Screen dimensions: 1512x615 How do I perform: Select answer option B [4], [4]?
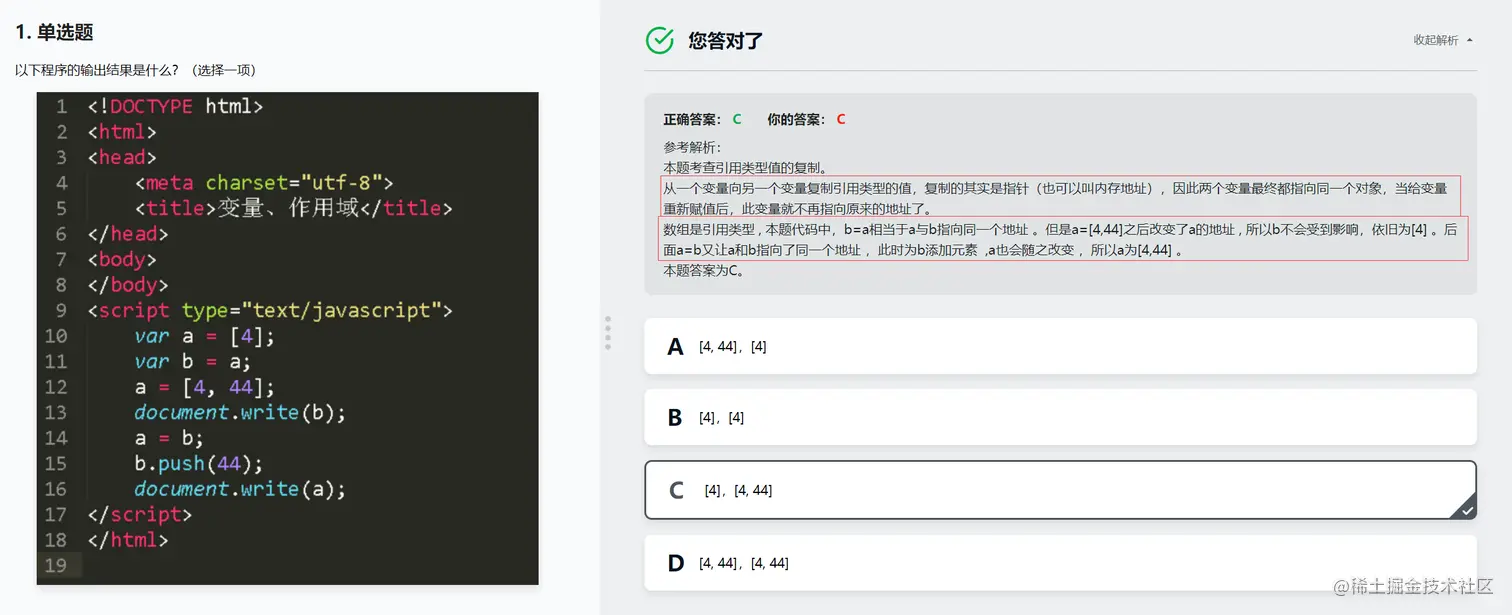[1060, 417]
